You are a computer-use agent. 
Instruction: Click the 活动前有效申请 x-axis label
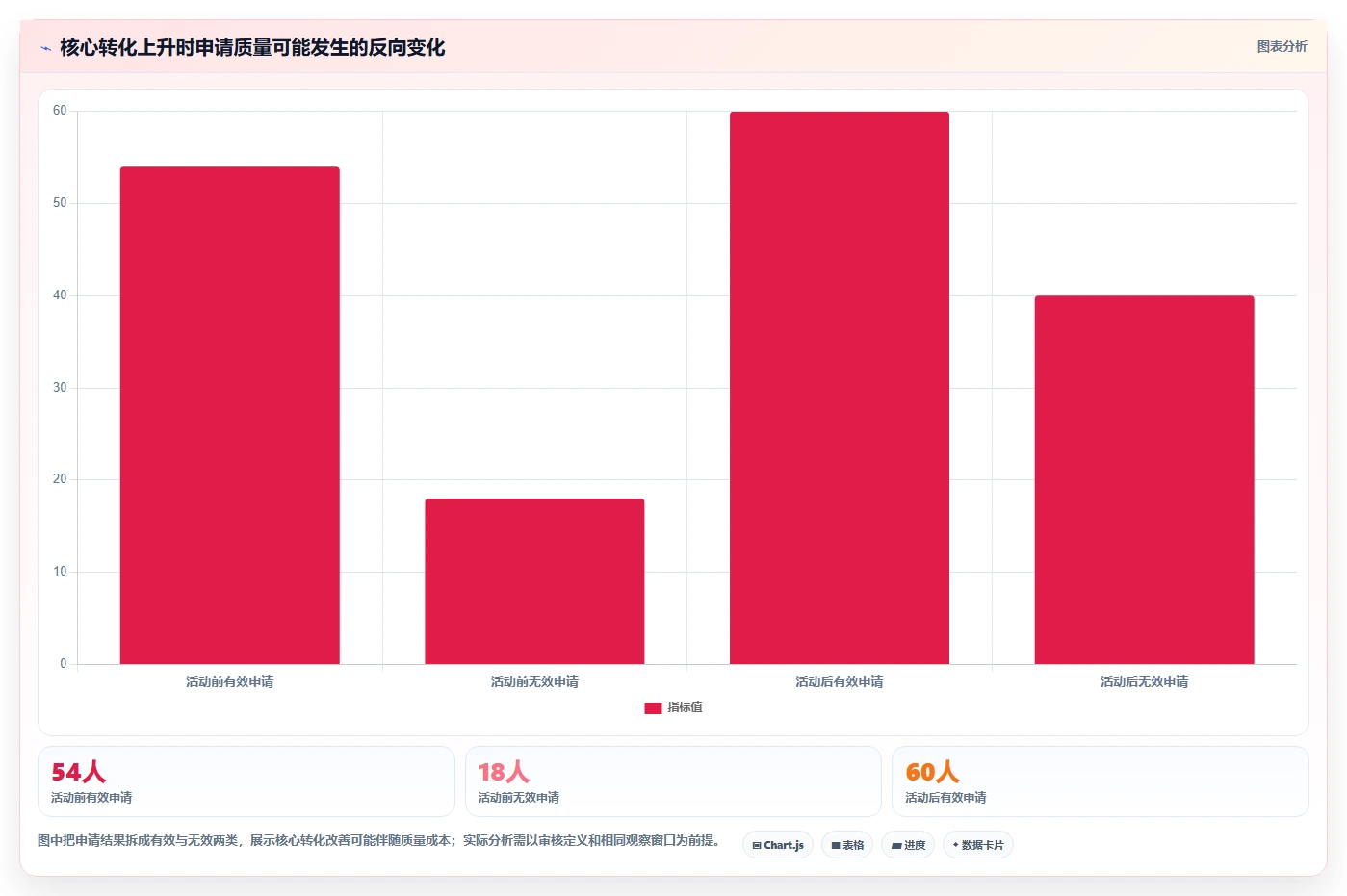click(x=229, y=681)
